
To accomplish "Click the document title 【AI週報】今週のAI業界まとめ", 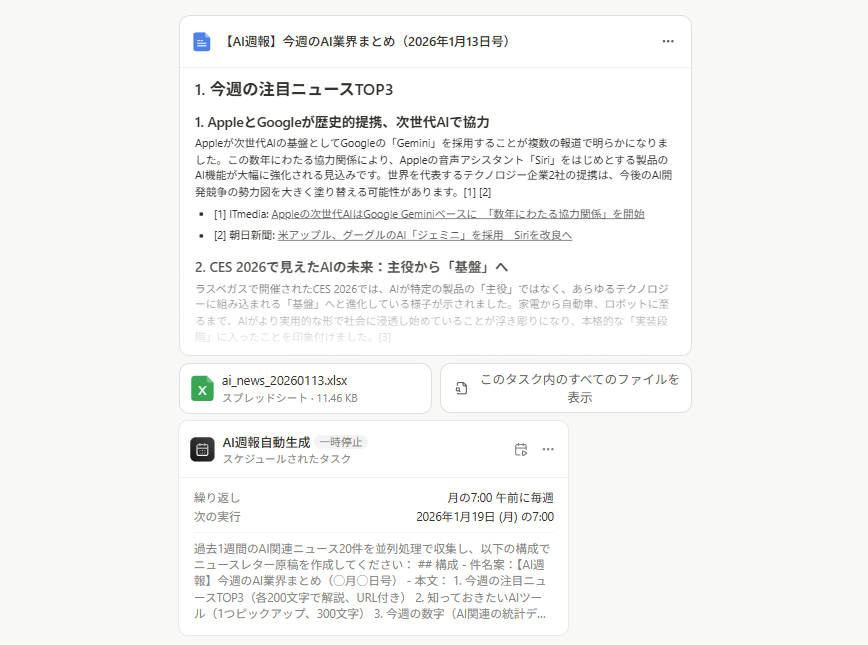I will 366,42.
